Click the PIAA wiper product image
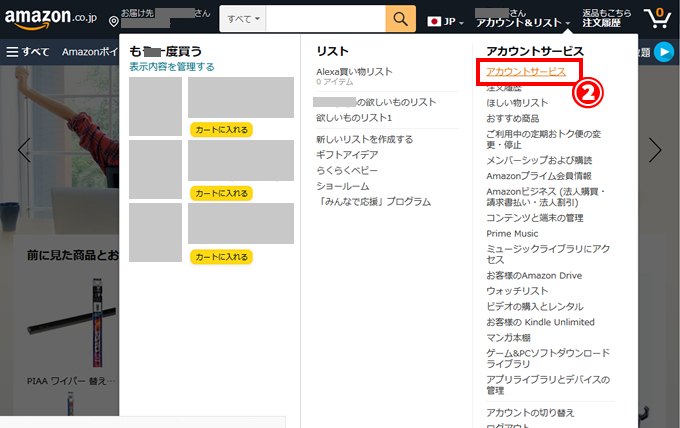680x428 pixels. click(72, 323)
